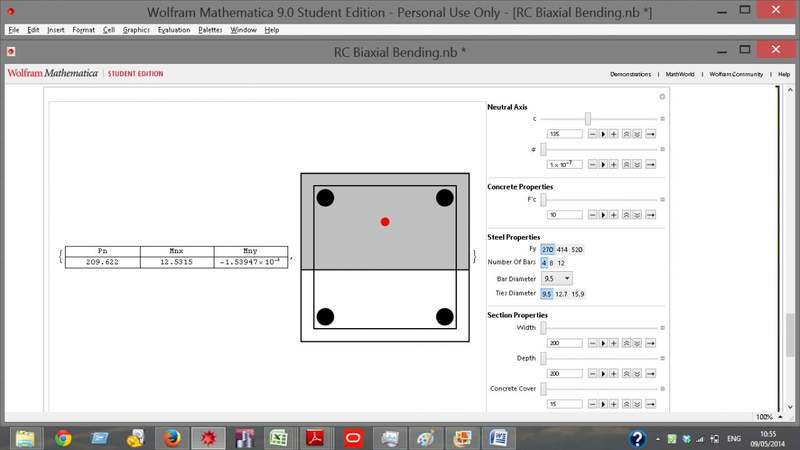Click direction arrow button for Concrete Cover
The width and height of the screenshot is (800, 450).
pos(650,404)
